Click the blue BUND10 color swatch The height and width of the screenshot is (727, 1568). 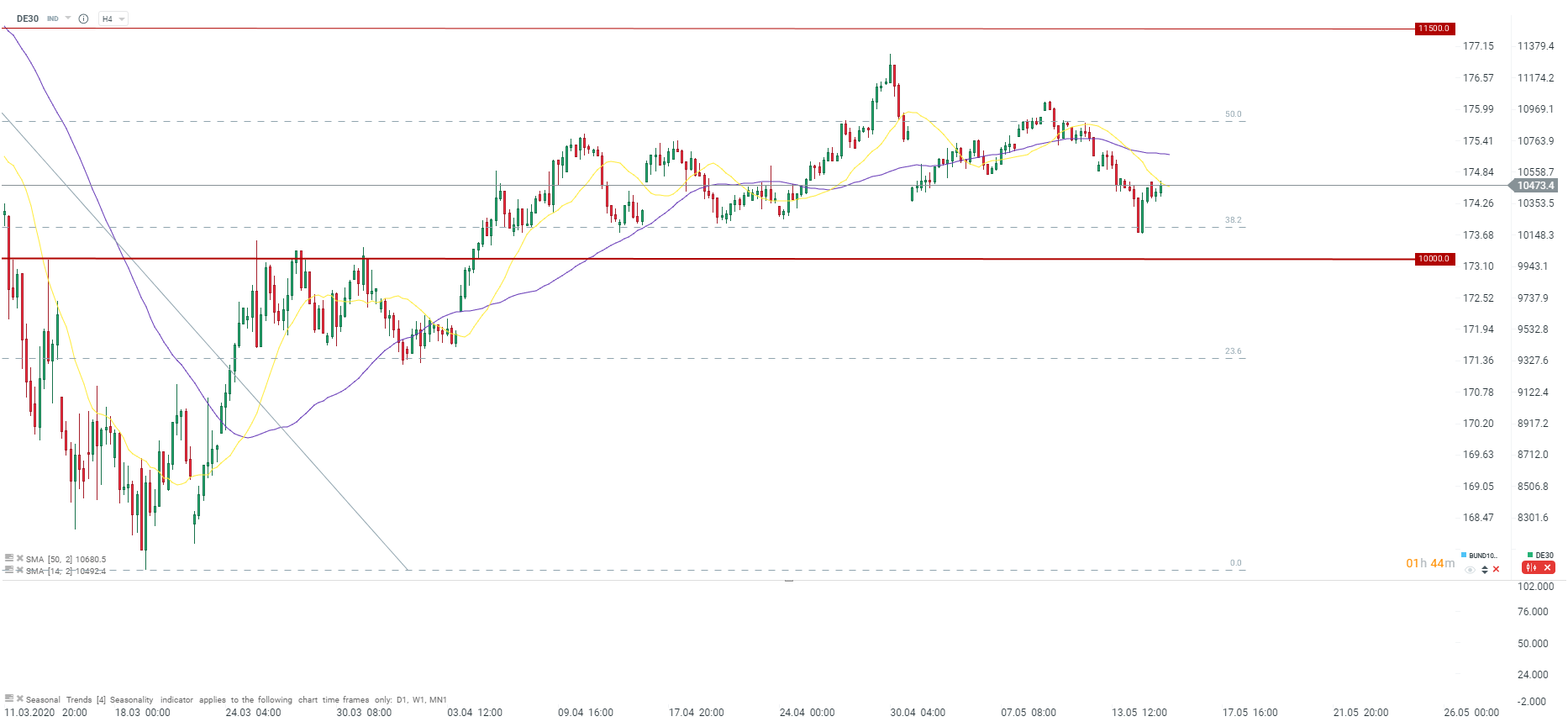coord(1464,555)
